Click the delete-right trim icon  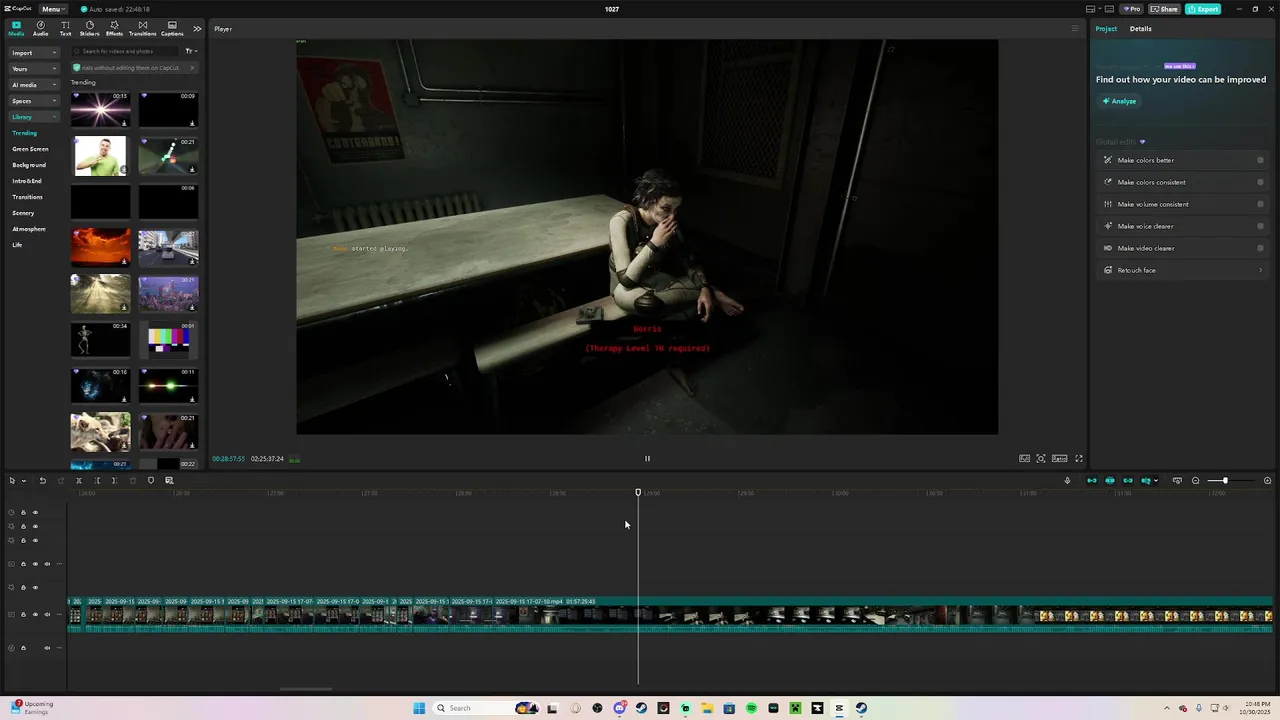(x=114, y=481)
